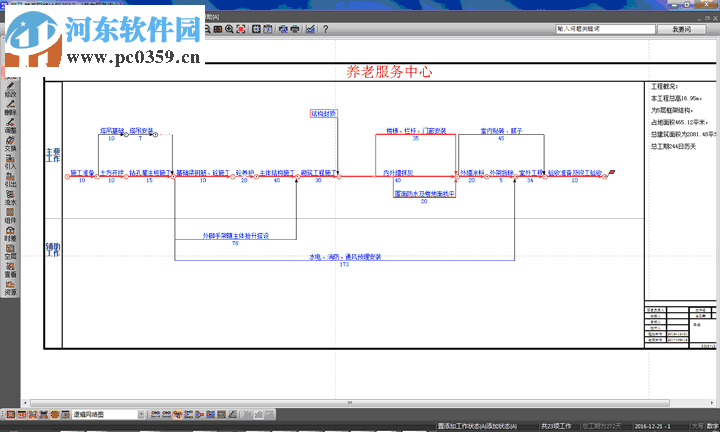Click the horizontal scrollbar left arrow

point(25,403)
